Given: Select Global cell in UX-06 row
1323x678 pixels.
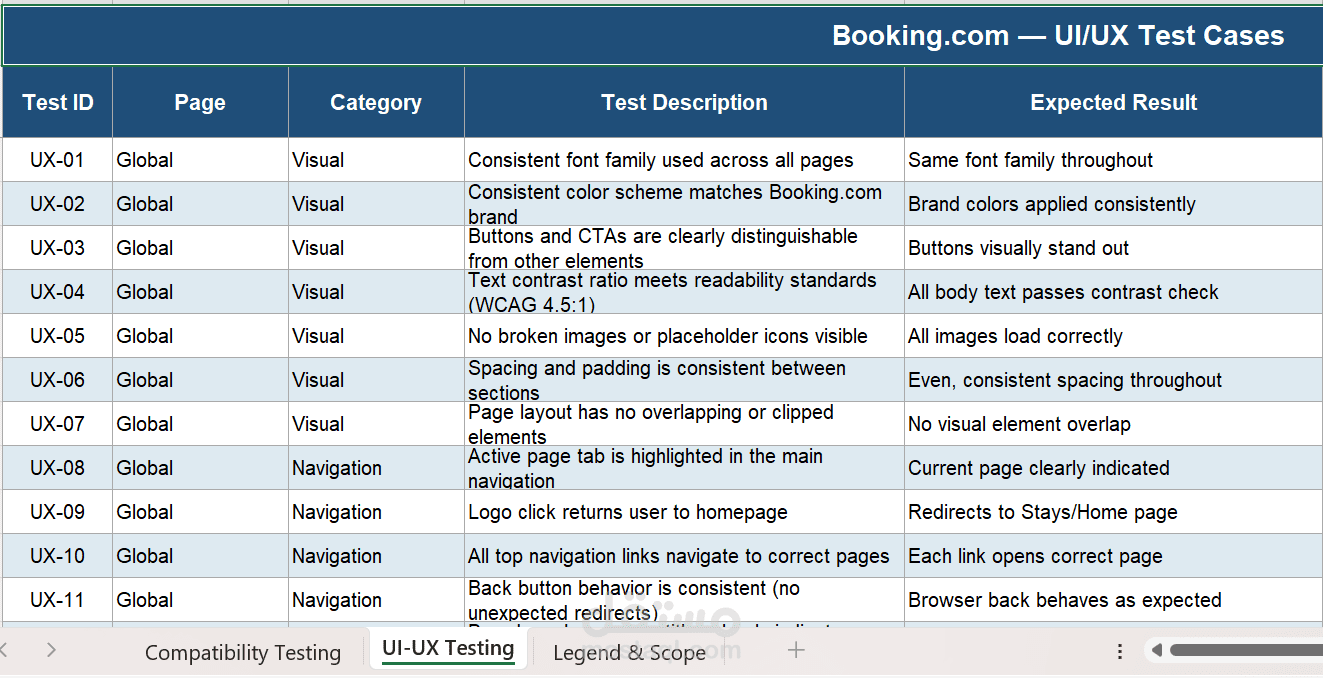Looking at the screenshot, I should click(200, 380).
